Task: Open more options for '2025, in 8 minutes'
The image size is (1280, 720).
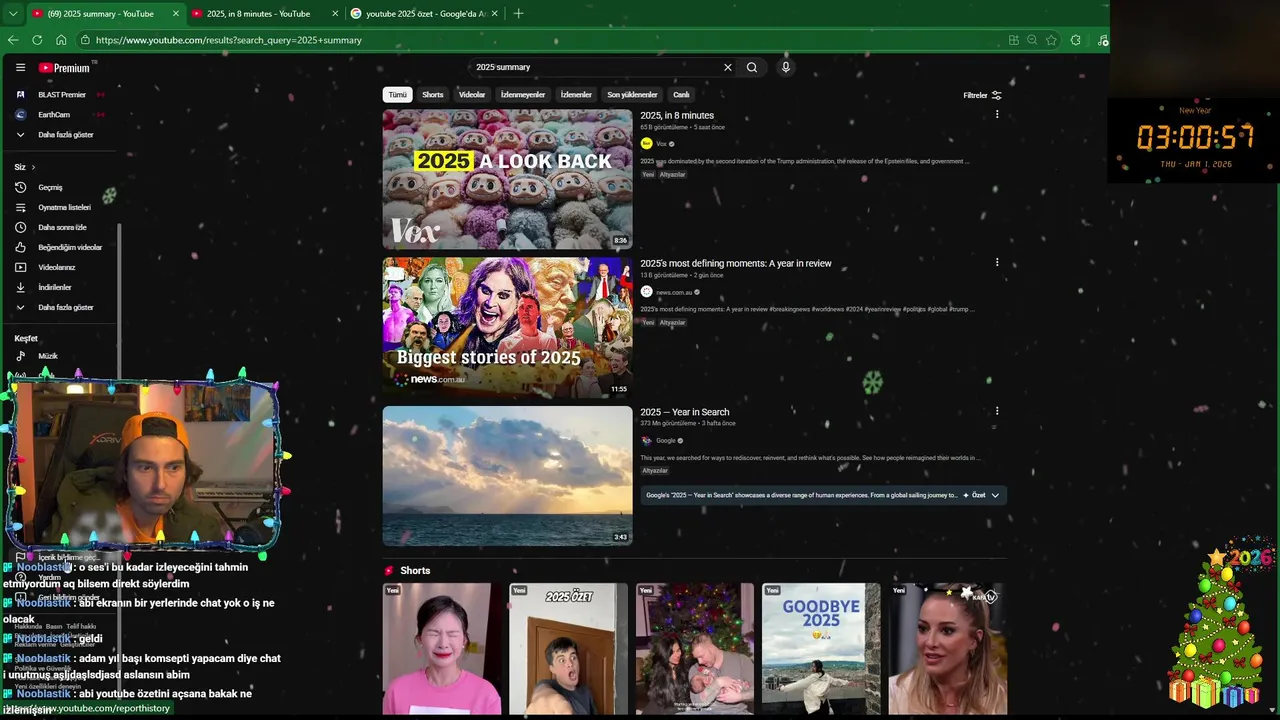Action: 996,114
